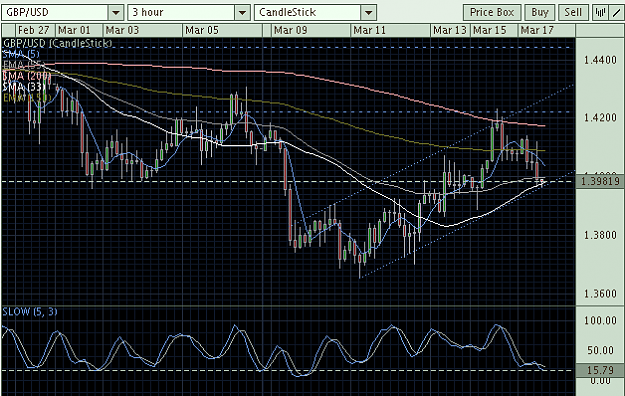Open the GBP/USD currency pair dropdown arrow
The width and height of the screenshot is (625, 396).
(116, 13)
